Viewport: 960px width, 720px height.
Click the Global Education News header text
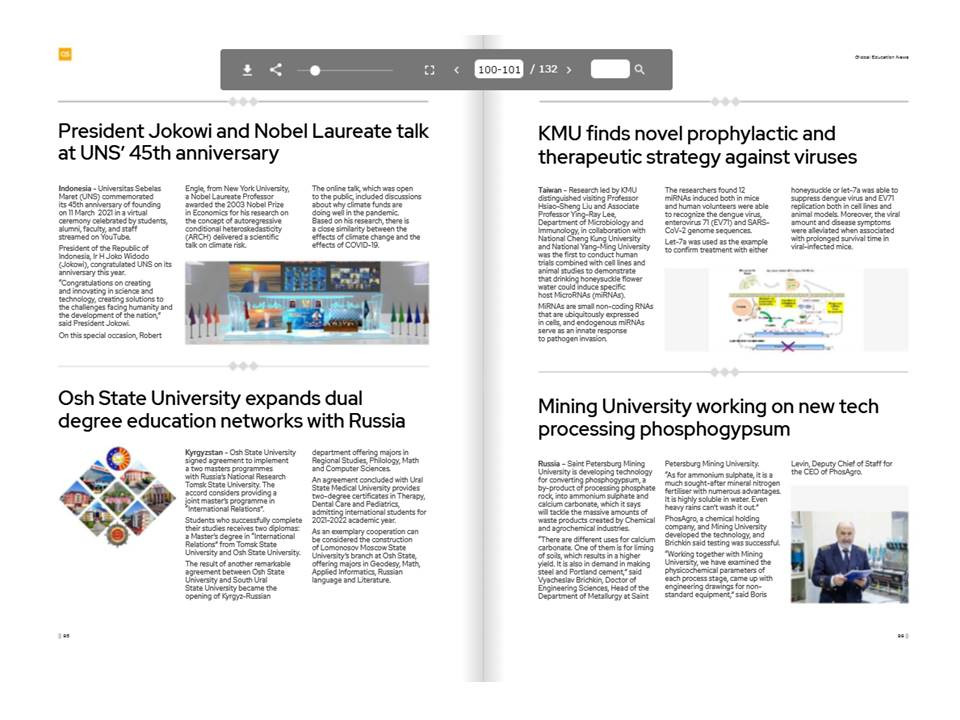point(881,57)
